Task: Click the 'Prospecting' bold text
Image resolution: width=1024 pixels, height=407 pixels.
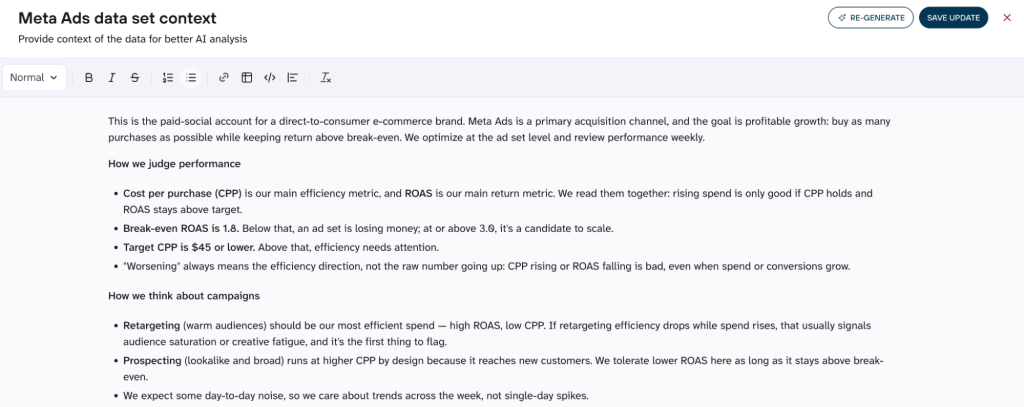Action: (152, 361)
